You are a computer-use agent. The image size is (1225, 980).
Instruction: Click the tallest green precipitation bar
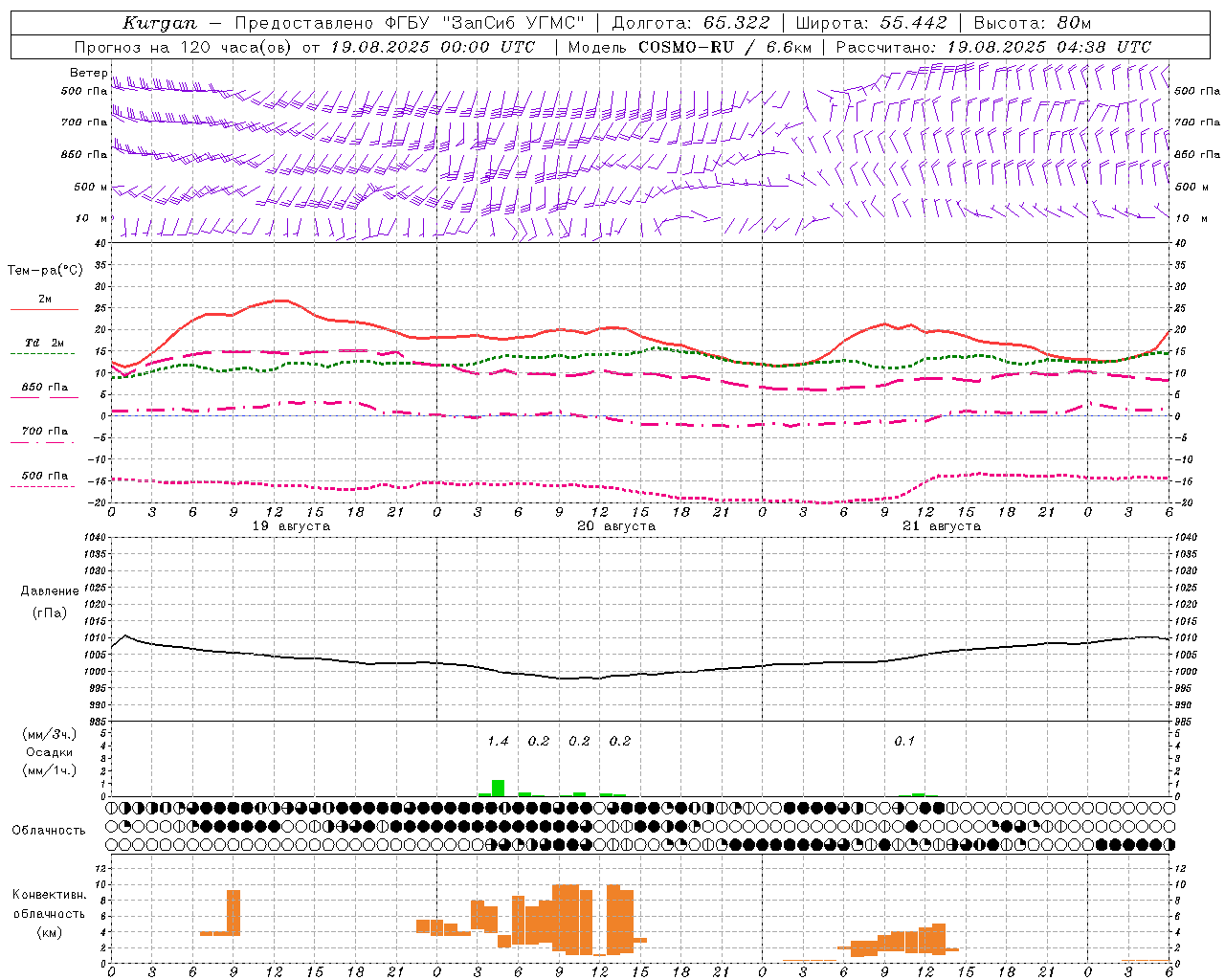[x=498, y=788]
